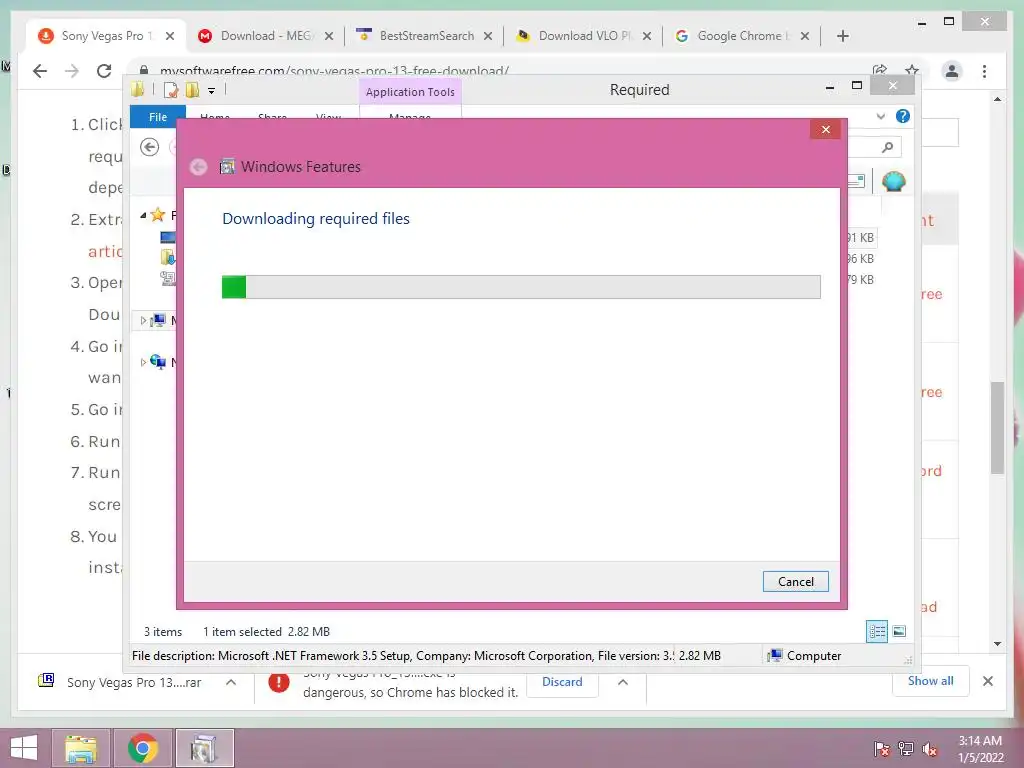Share this page icon in Chrome
Screen dimensions: 1024x768
[x=880, y=70]
